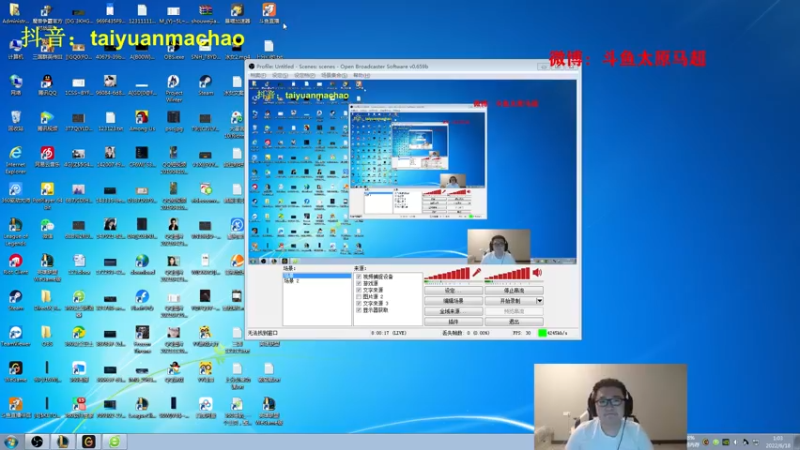Expand the dropdown arrow beside 开始录制

539,301
